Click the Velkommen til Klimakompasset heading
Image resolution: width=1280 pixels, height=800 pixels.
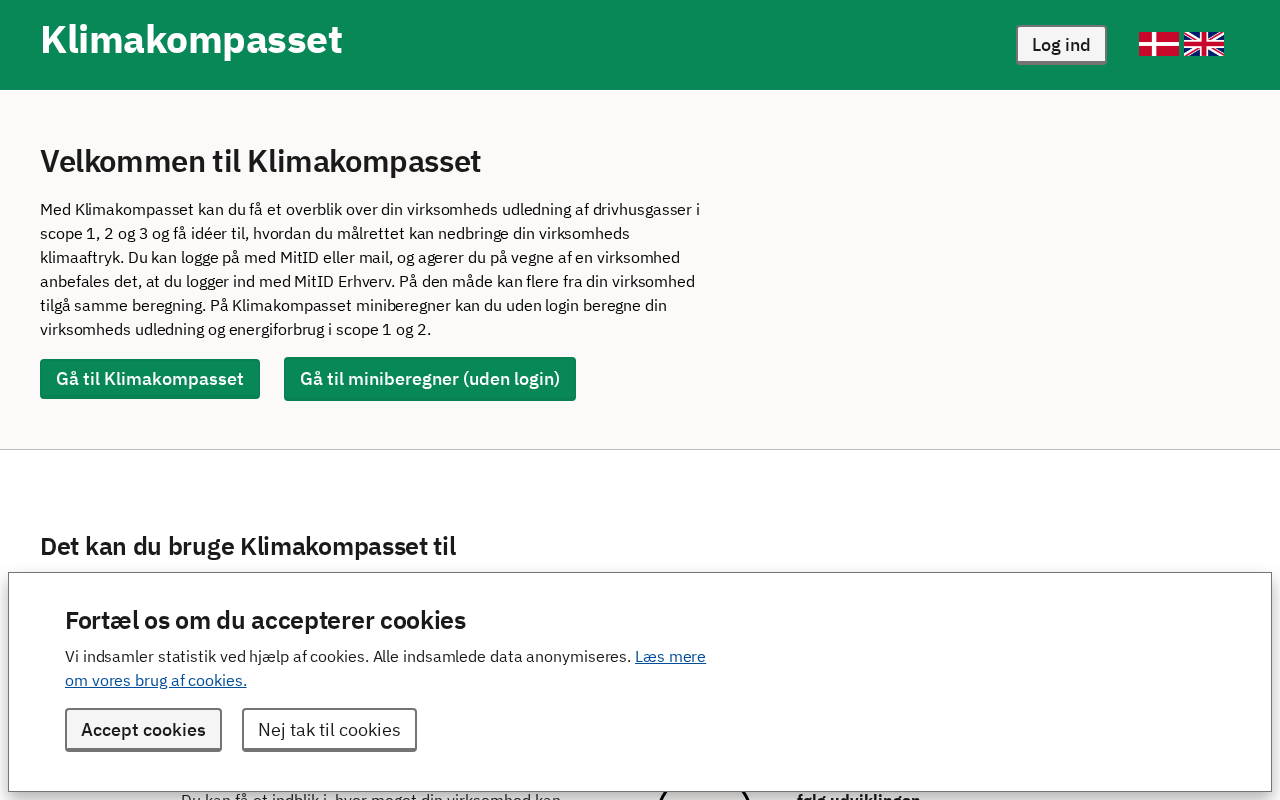point(260,161)
